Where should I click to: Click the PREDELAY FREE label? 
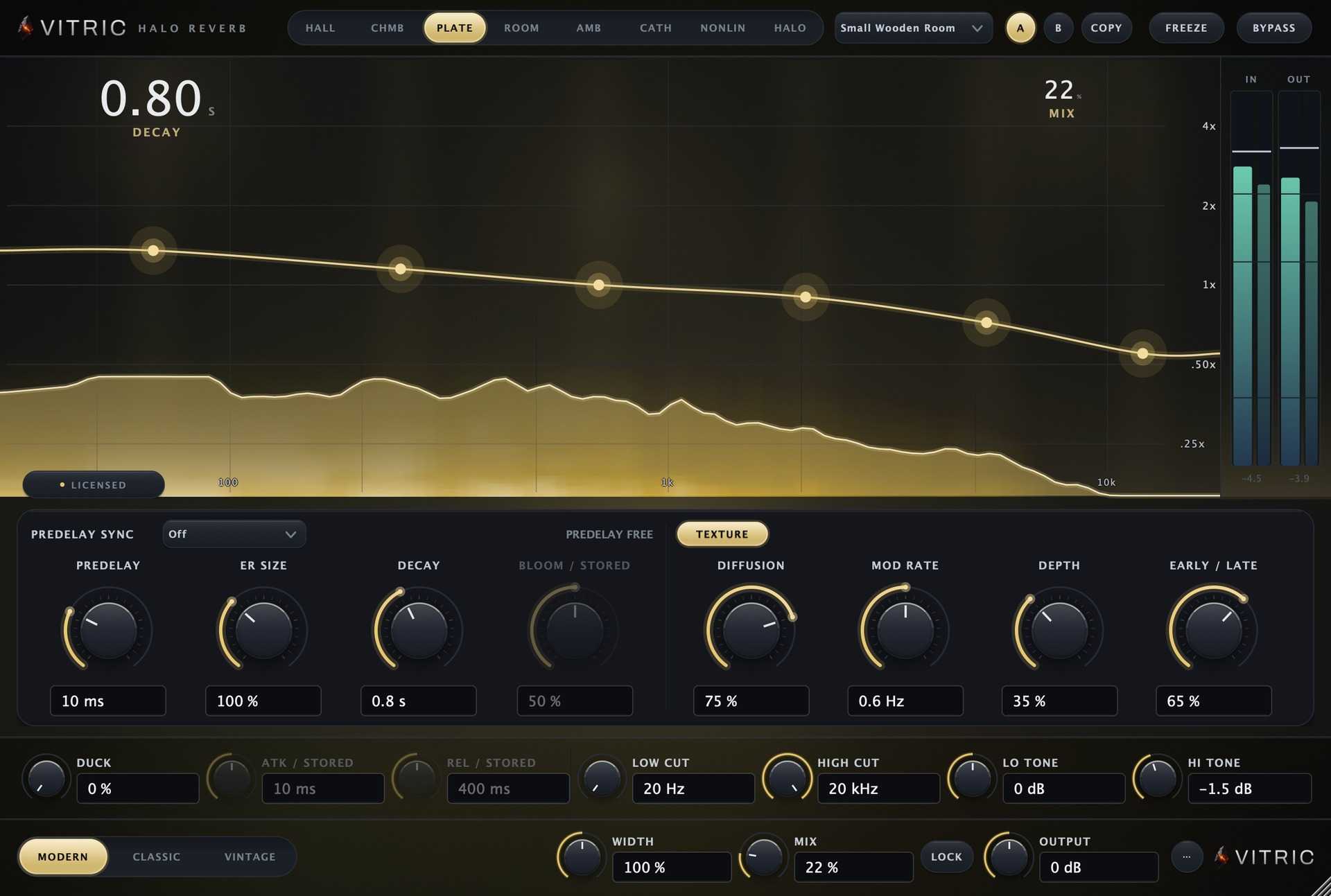click(x=609, y=534)
